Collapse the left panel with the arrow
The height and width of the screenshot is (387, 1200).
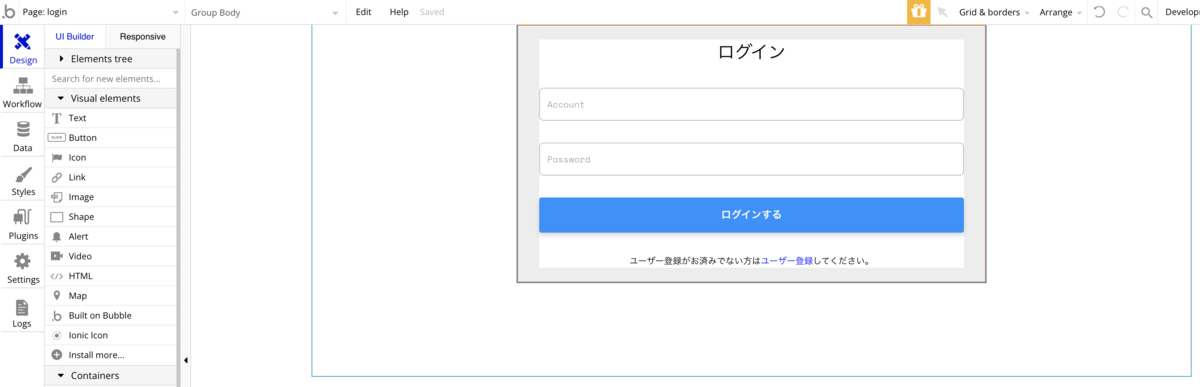(x=185, y=360)
